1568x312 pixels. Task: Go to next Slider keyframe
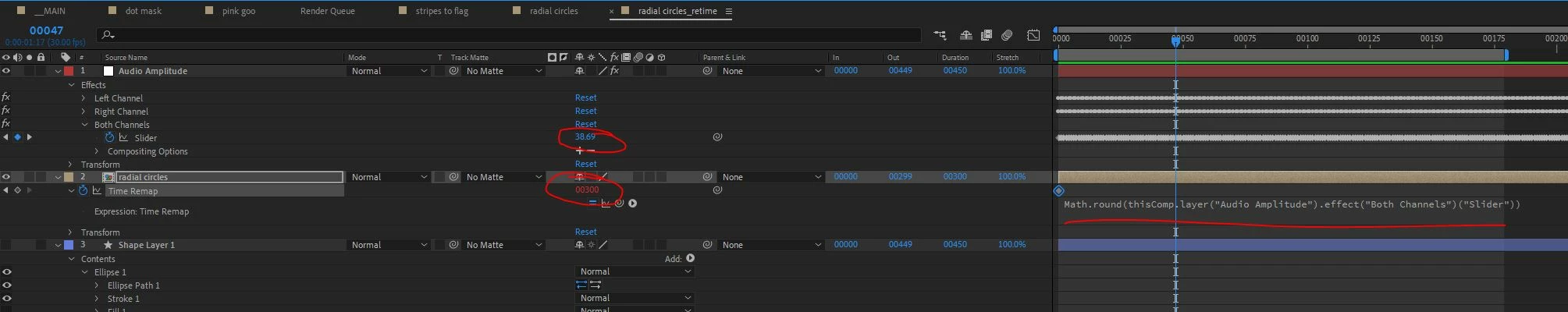pos(30,137)
